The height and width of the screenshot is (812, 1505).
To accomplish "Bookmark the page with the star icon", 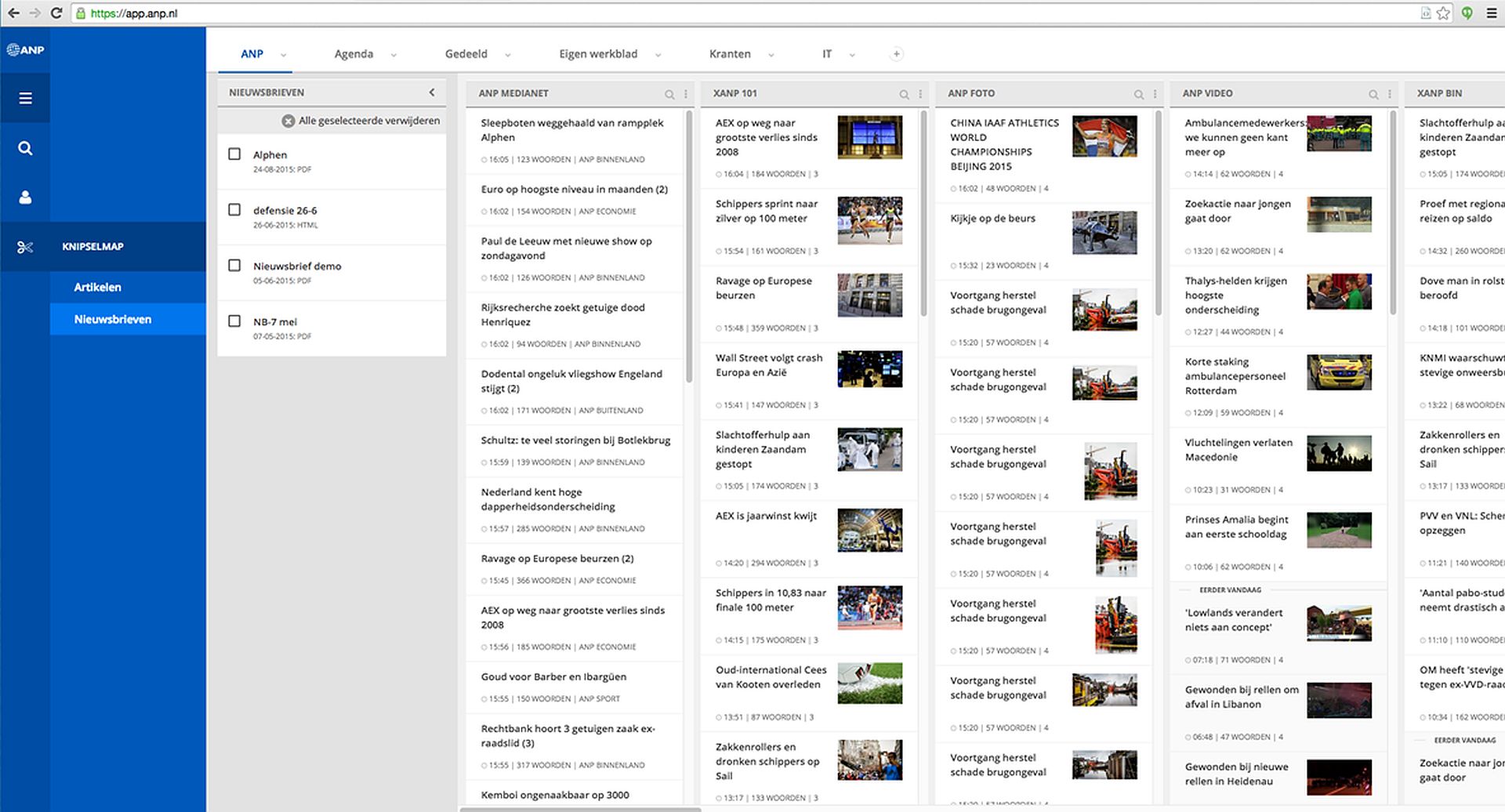I will (1443, 13).
